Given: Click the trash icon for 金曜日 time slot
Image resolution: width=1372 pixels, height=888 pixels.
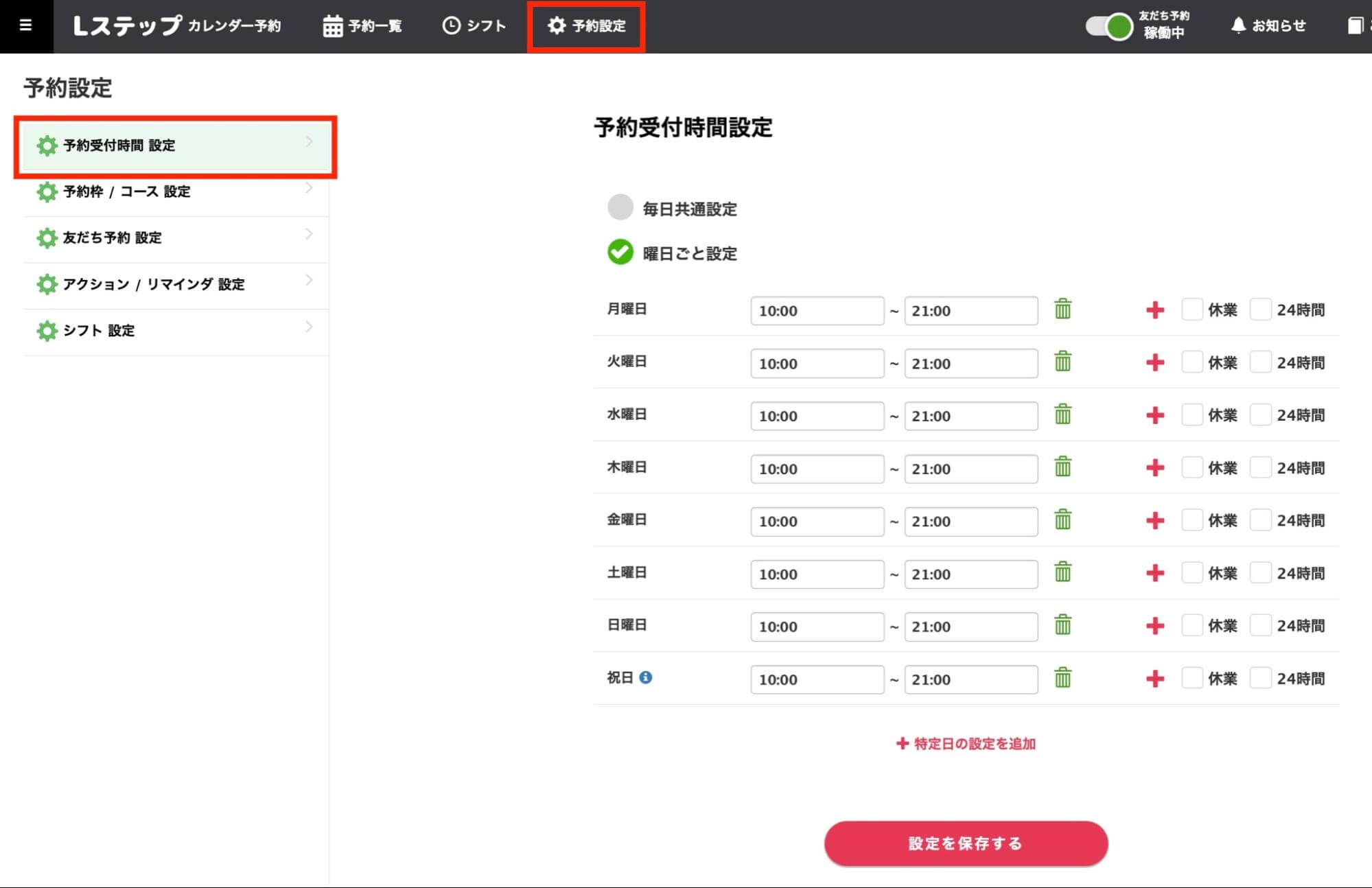Looking at the screenshot, I should 1062,521.
